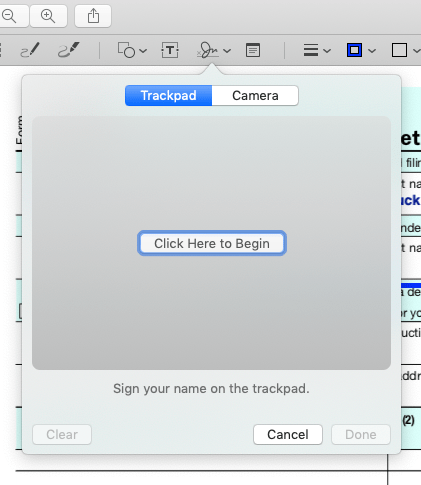Select the Text box tool

pos(170,50)
